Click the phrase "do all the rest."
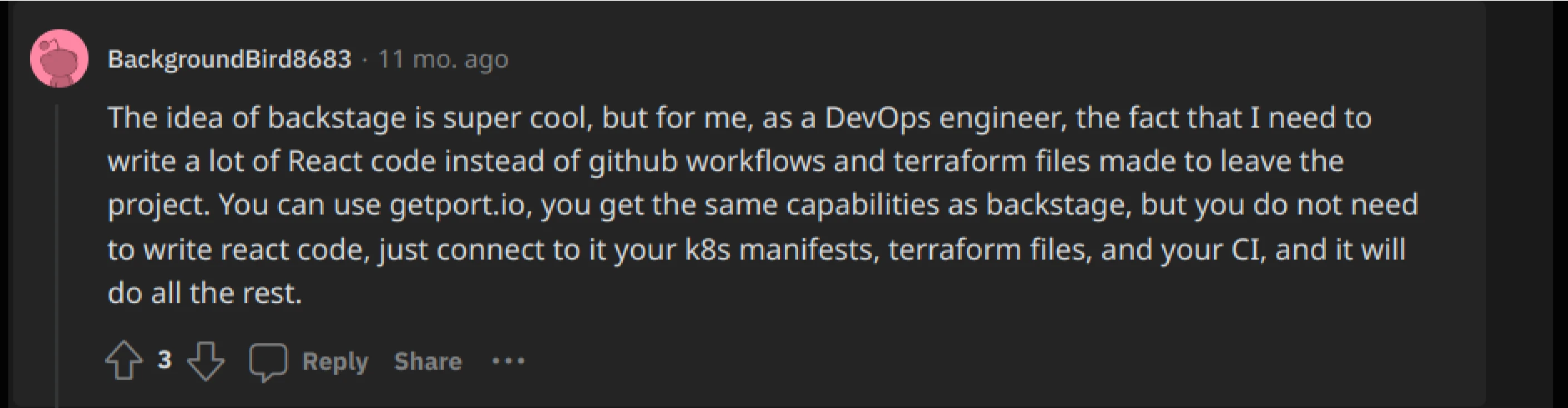The height and width of the screenshot is (408, 1568). coord(204,293)
